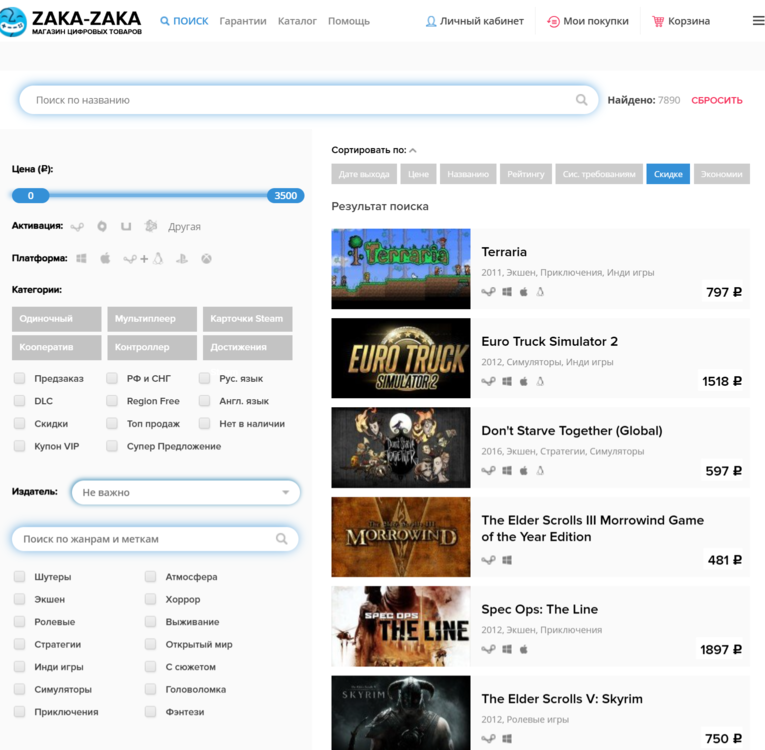765x750 pixels.
Task: Filter by Origin activation icon
Action: pyautogui.click(x=102, y=226)
